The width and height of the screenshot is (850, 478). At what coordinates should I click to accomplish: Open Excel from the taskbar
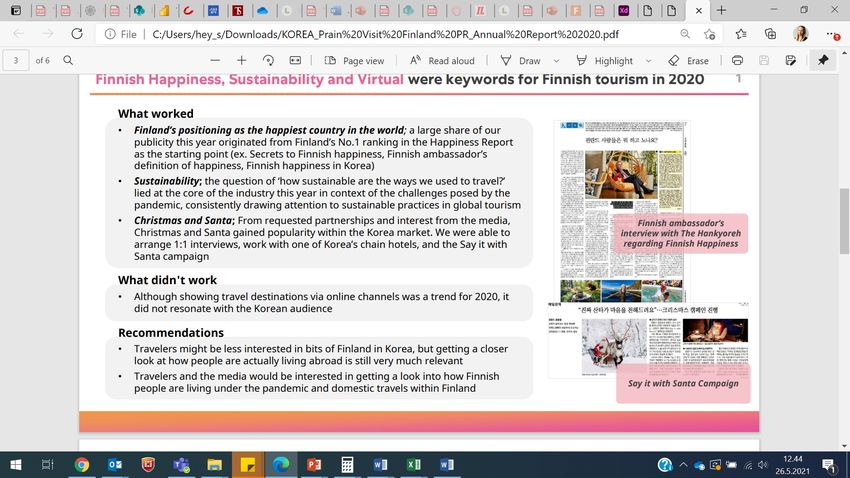pyautogui.click(x=414, y=464)
